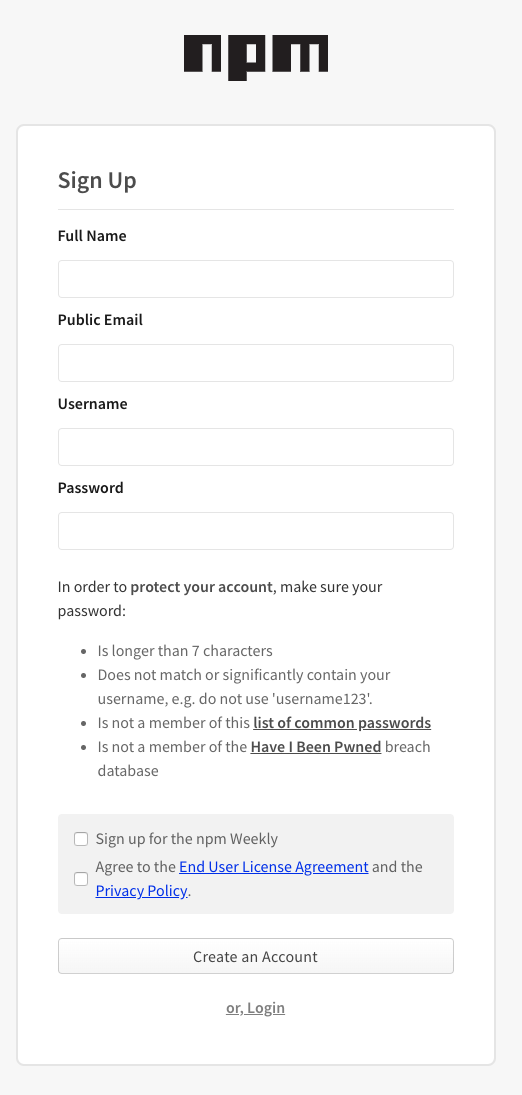Viewport: 522px width, 1095px height.
Task: Tick the License Agreement consent checkbox
Action: 81,879
